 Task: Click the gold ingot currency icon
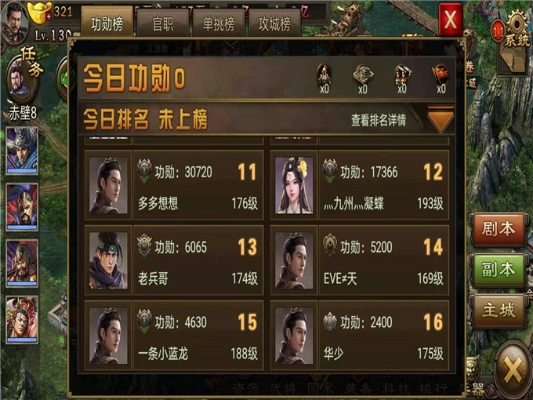pyautogui.click(x=39, y=13)
